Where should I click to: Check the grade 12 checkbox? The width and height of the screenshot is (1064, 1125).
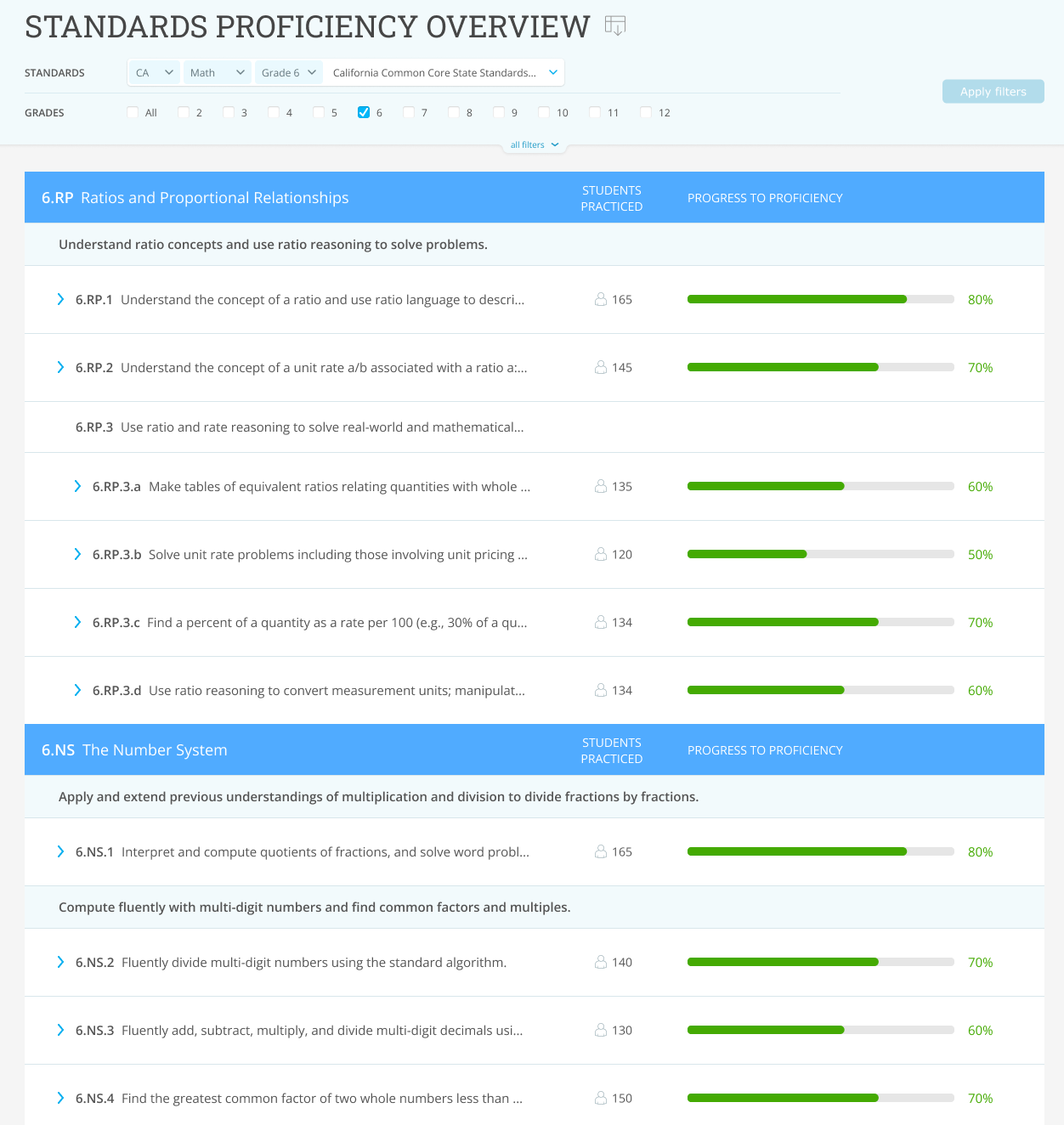pos(646,112)
